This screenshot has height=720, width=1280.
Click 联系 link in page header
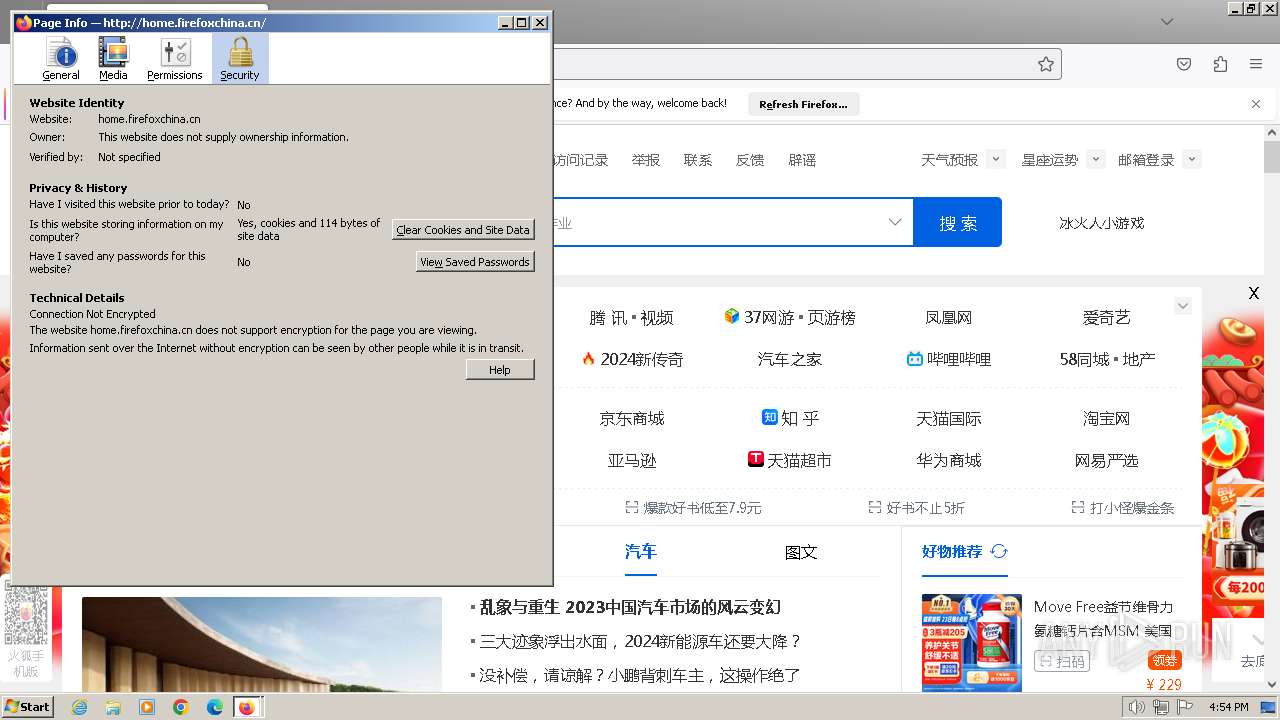tap(698, 160)
